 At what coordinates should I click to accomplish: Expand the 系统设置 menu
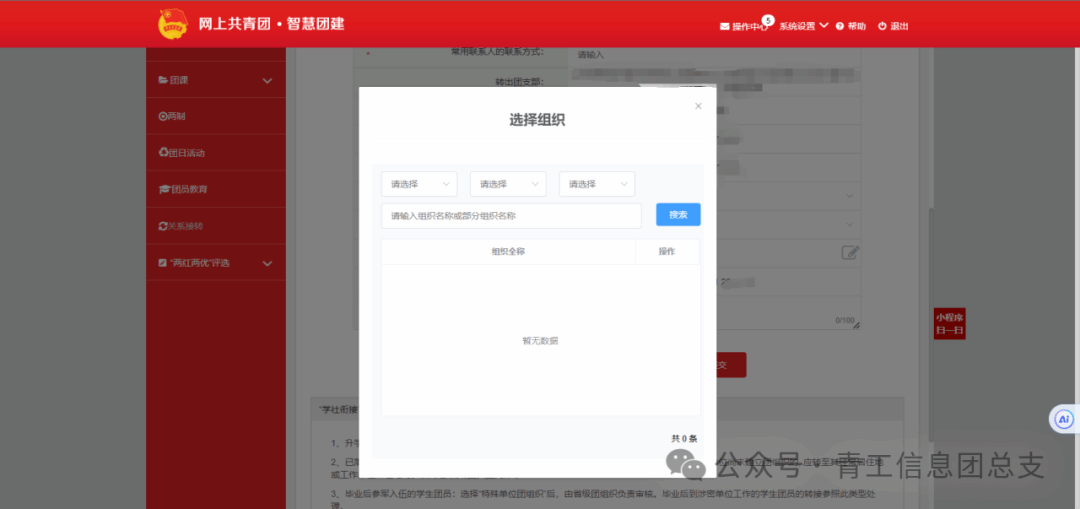pos(804,26)
